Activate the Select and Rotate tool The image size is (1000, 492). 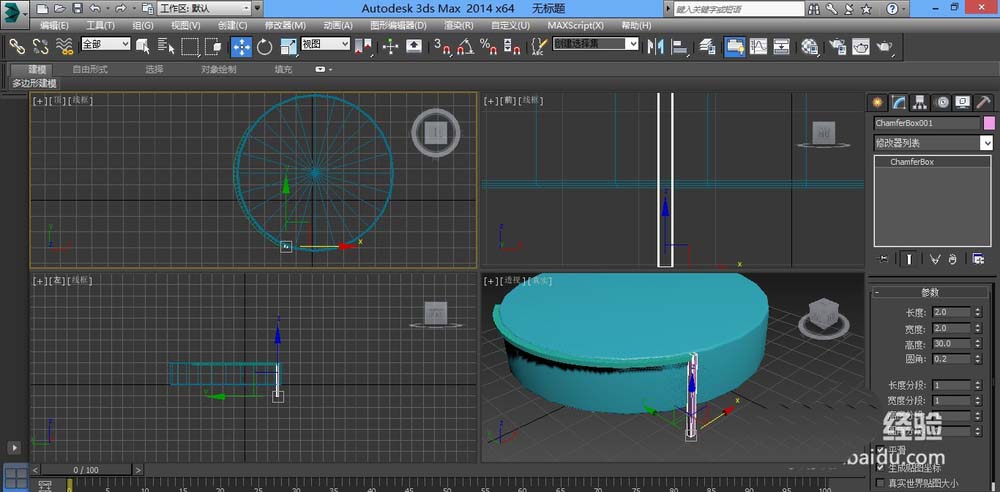[265, 46]
